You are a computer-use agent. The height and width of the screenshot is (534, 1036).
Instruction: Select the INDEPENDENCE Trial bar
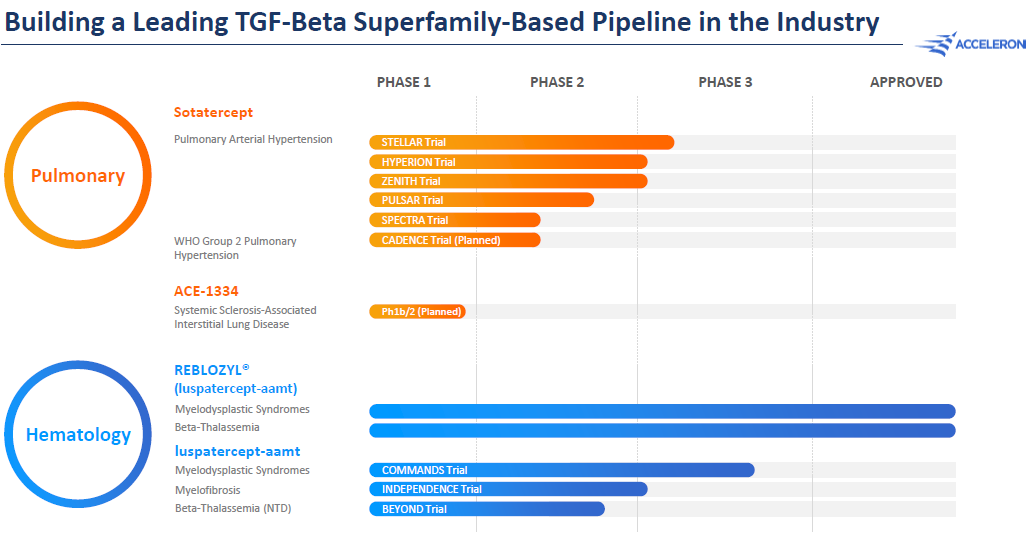[x=508, y=489]
